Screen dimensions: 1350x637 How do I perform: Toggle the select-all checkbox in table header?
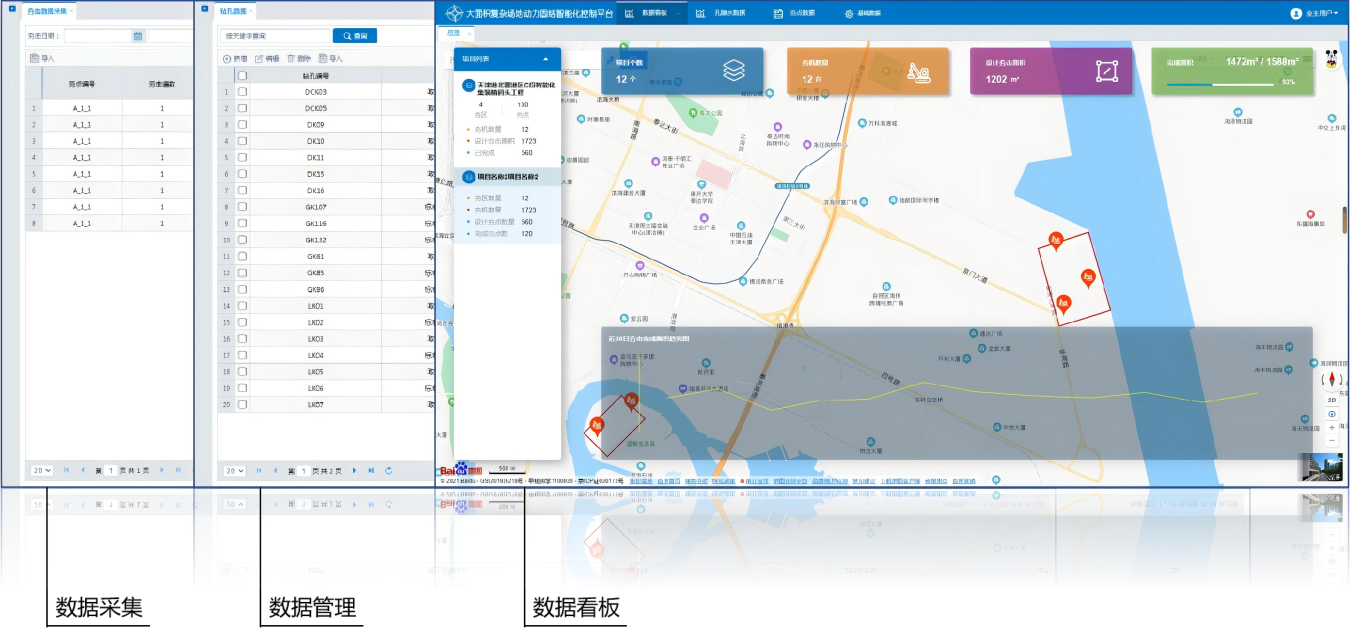242,75
